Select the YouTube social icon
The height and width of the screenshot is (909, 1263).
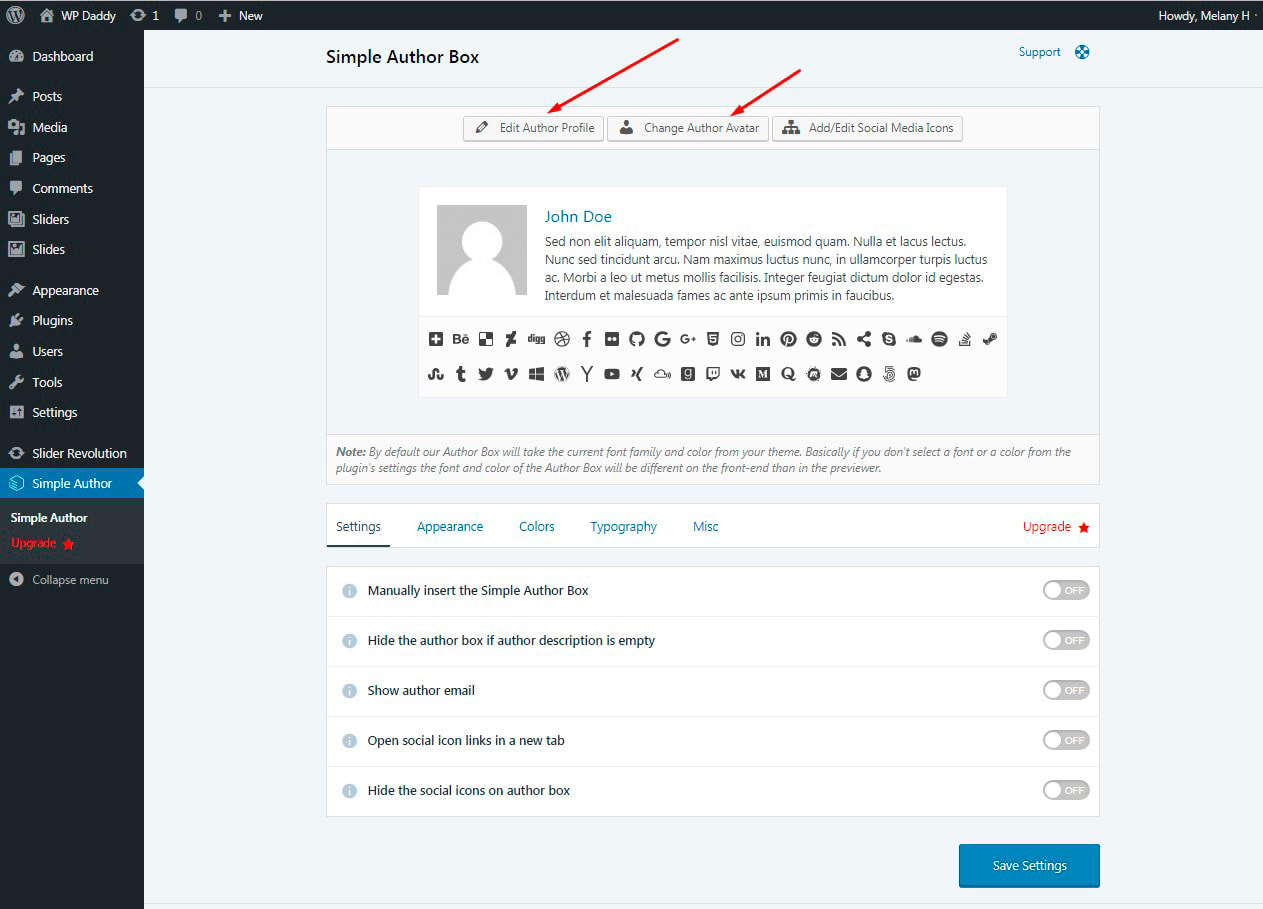pos(611,374)
